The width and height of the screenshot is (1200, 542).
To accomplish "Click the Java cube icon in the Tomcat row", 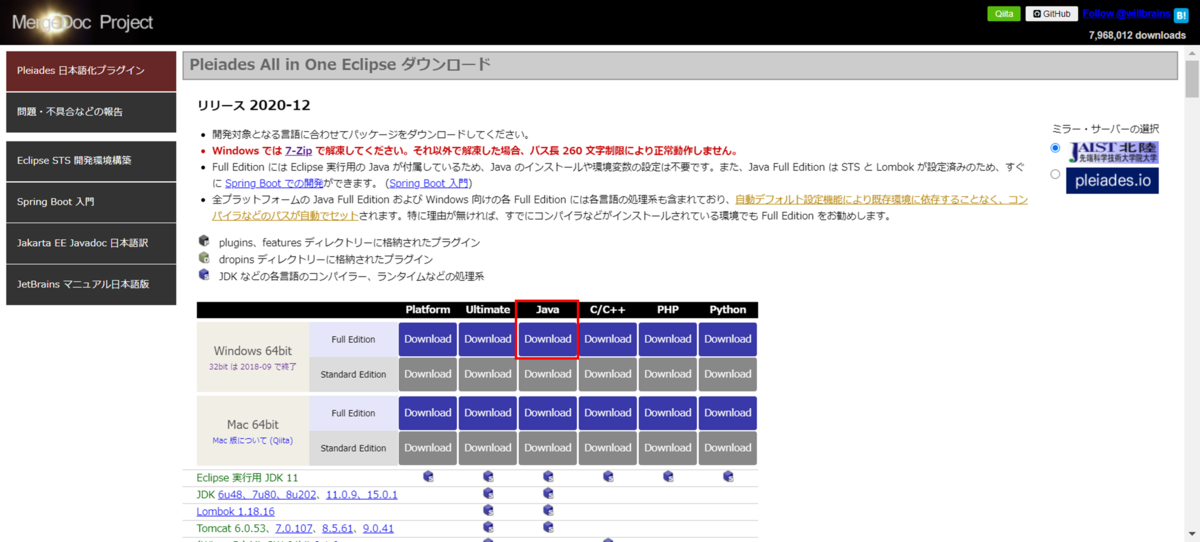I will [548, 527].
